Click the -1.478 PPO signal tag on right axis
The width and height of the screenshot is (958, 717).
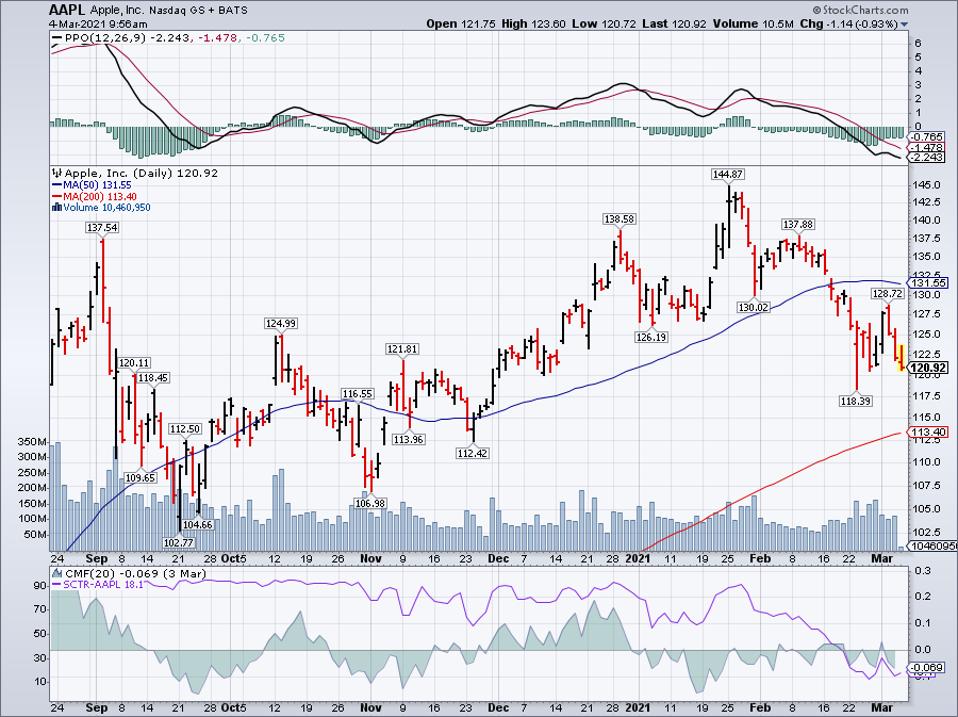pyautogui.click(x=928, y=148)
